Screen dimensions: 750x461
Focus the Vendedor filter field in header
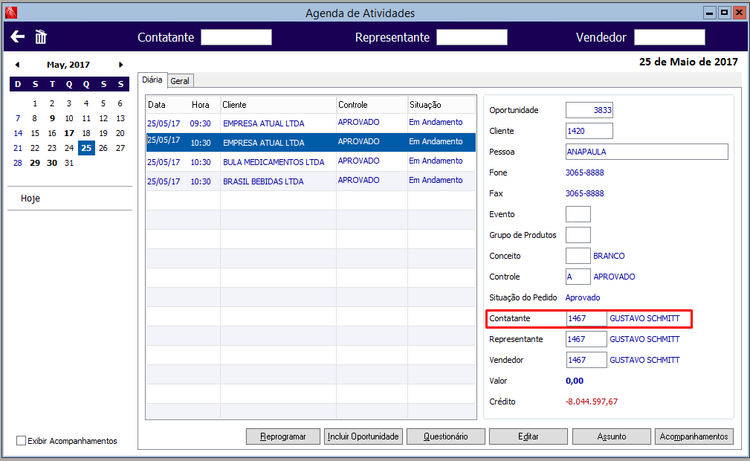[670, 37]
